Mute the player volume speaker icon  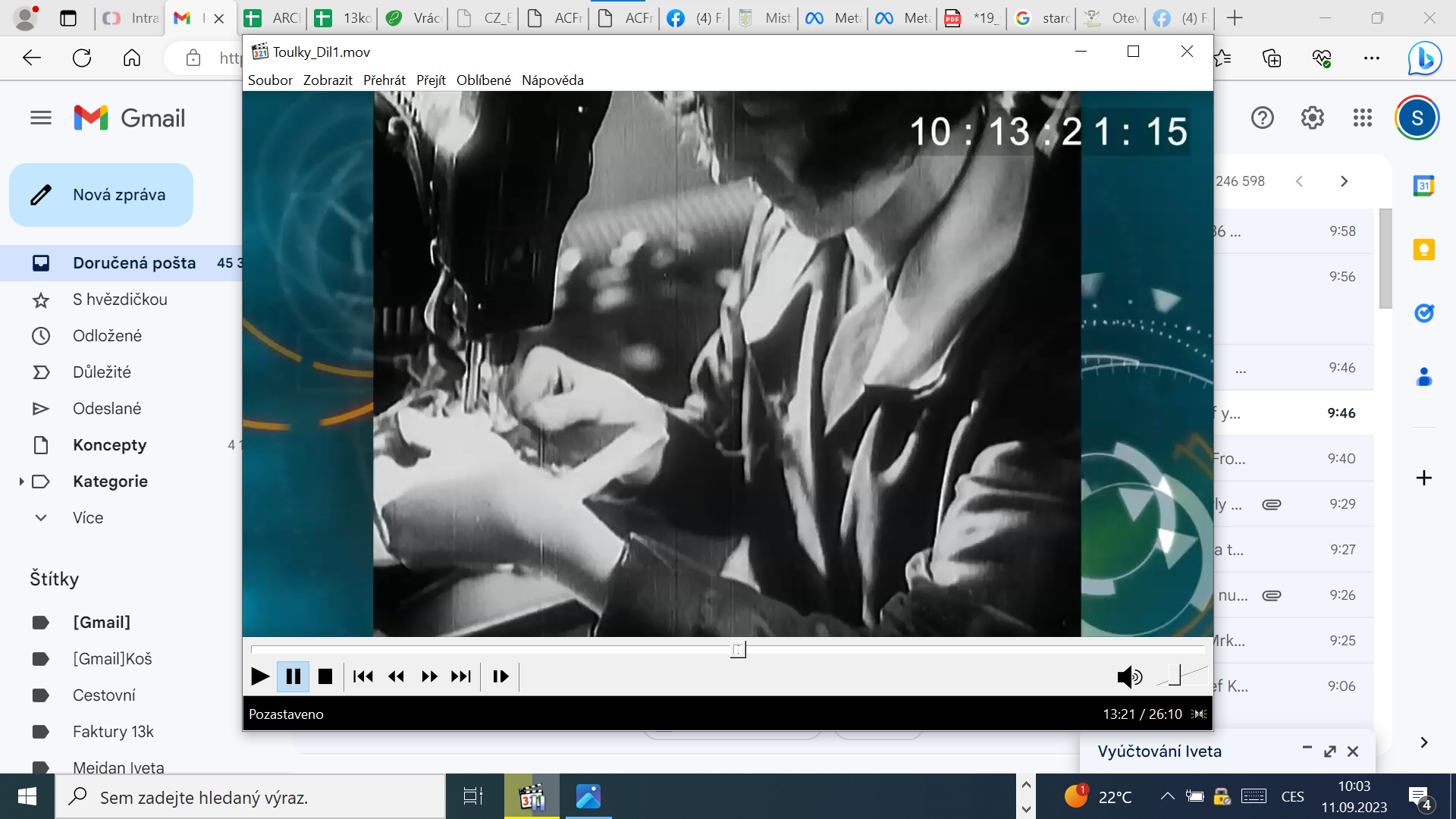1129,676
